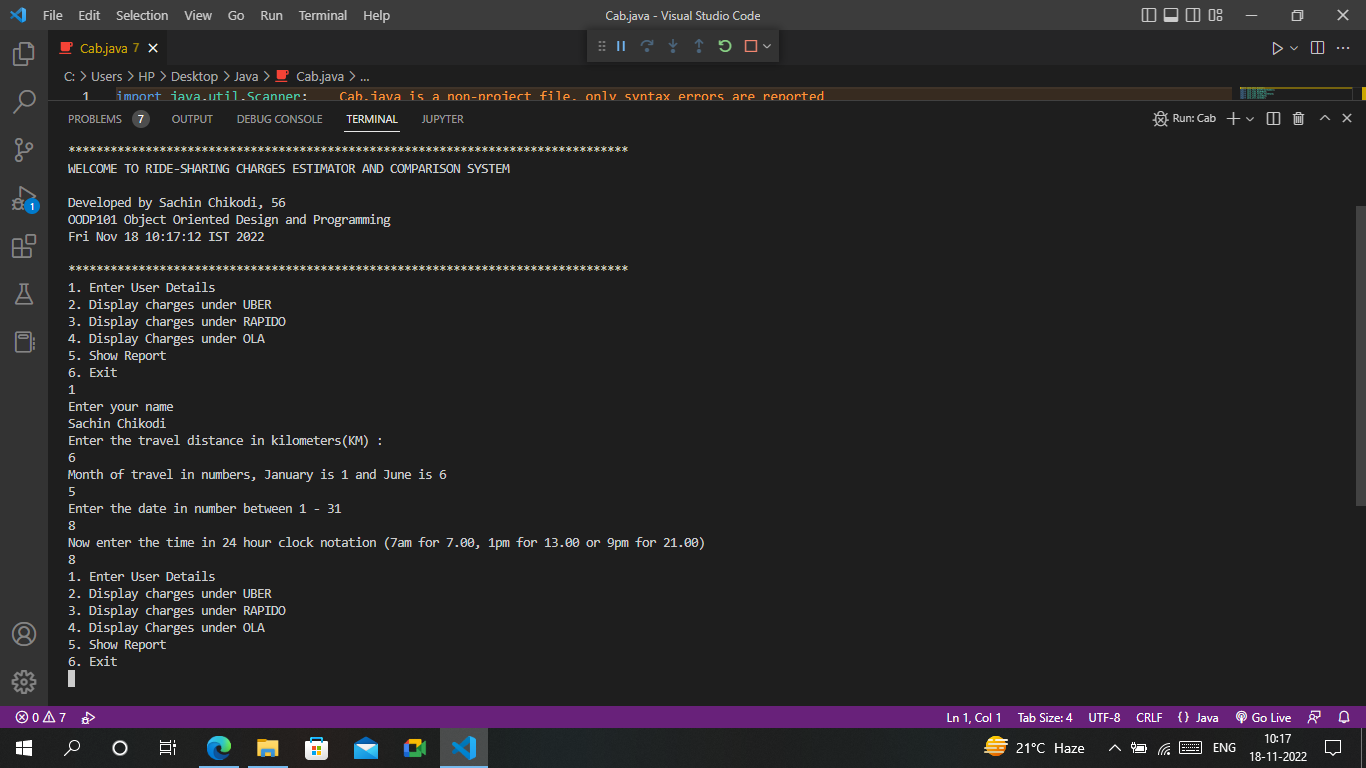Screen dimensions: 1366x768
Task: Close the Cab.java editor tab
Action: (153, 48)
